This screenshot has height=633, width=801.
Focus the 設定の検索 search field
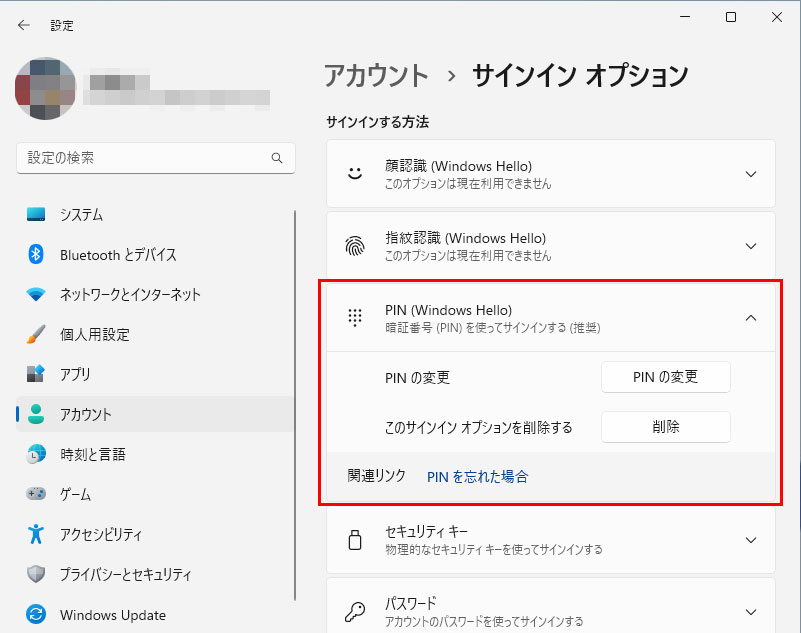click(156, 158)
